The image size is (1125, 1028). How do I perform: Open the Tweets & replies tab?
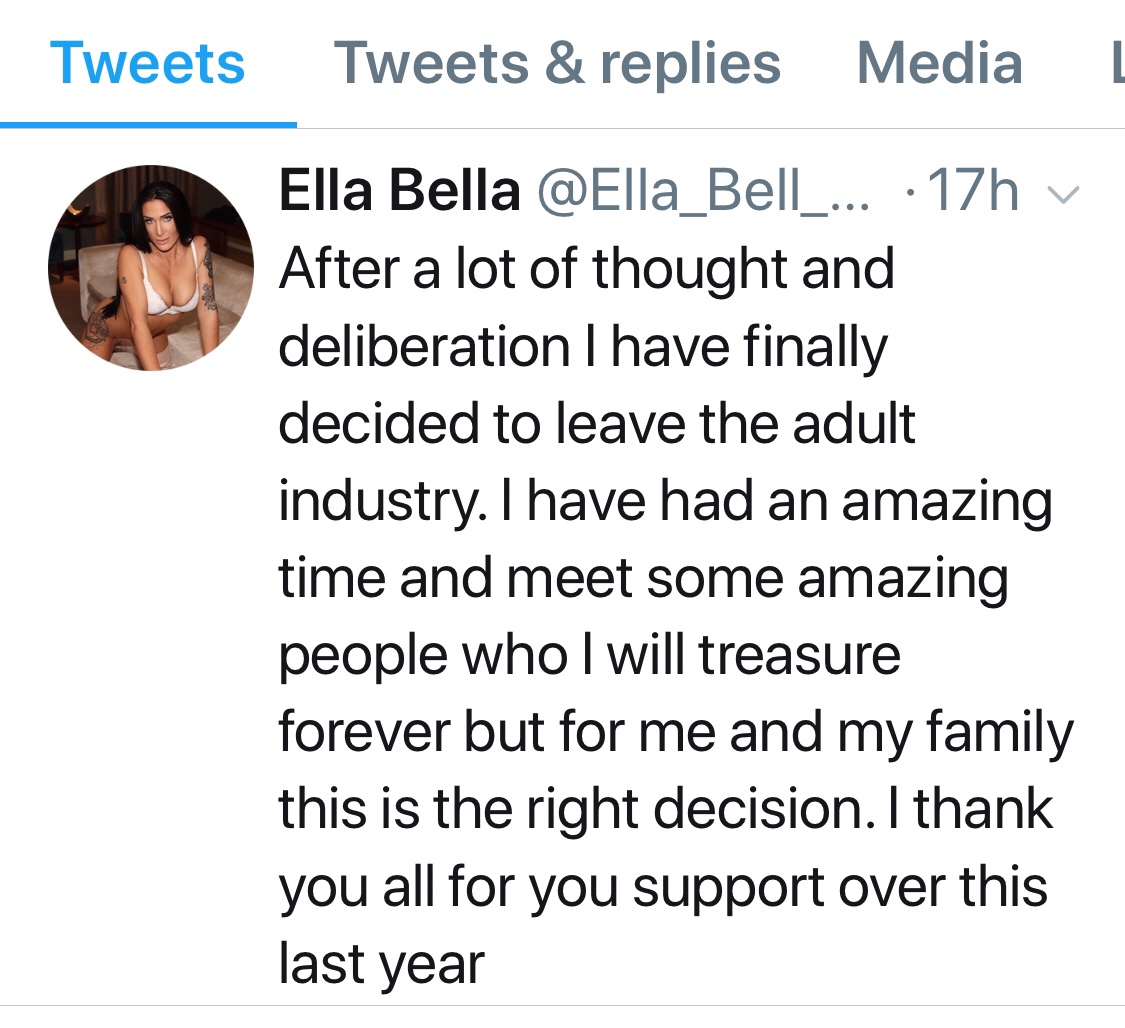coord(557,63)
